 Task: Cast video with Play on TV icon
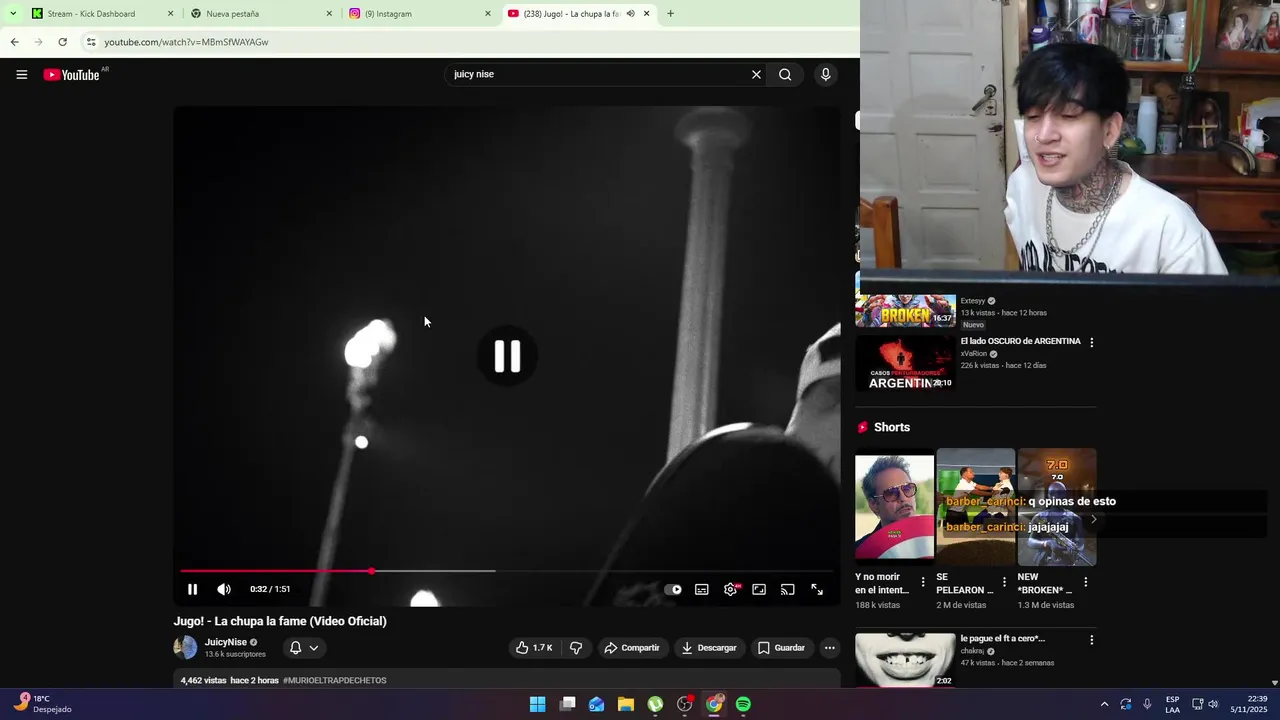coord(788,589)
